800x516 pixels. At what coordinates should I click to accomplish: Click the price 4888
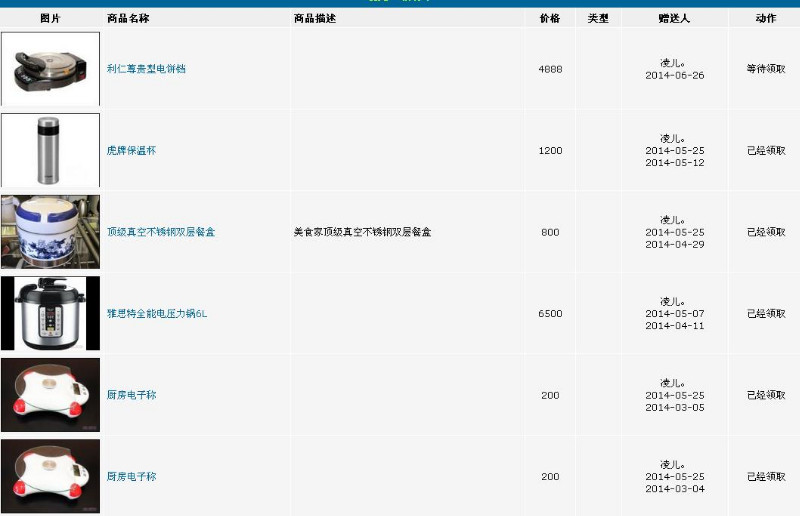tap(550, 69)
